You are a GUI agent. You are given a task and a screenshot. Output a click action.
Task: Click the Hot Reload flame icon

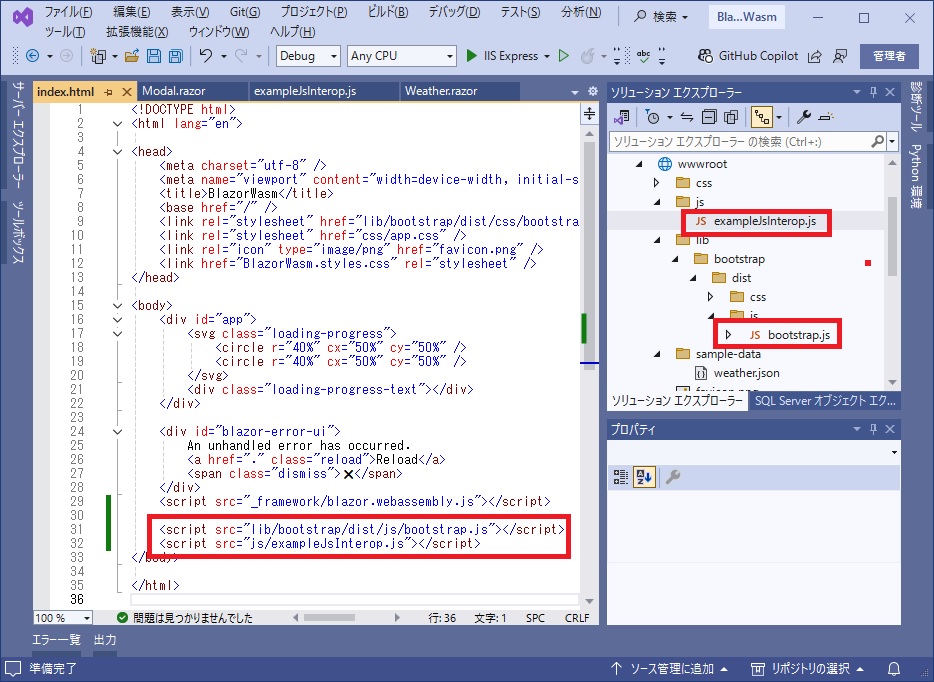coord(587,56)
